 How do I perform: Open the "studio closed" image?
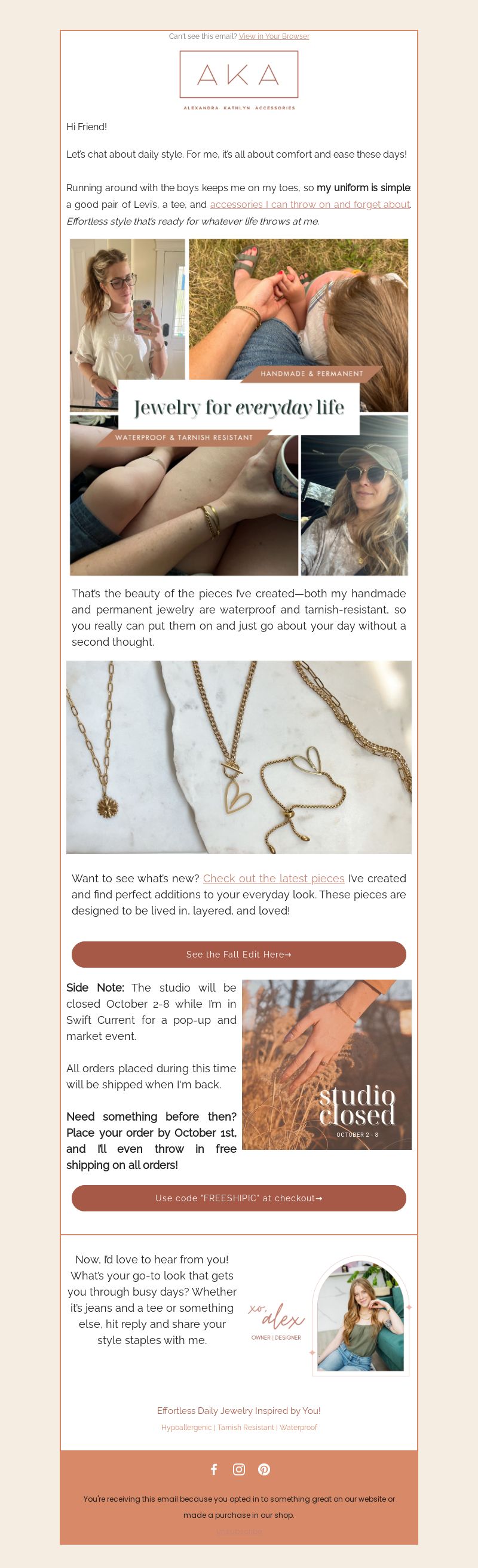click(327, 1064)
